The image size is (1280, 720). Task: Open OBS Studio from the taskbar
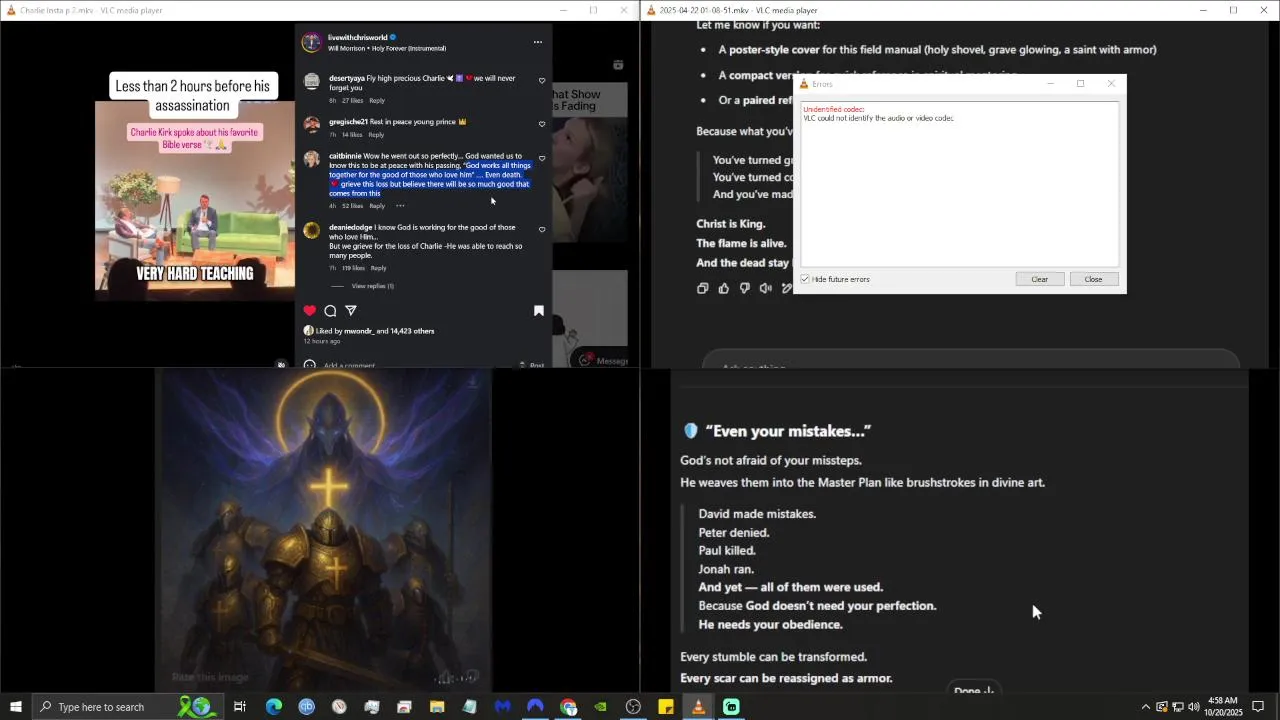coord(633,707)
